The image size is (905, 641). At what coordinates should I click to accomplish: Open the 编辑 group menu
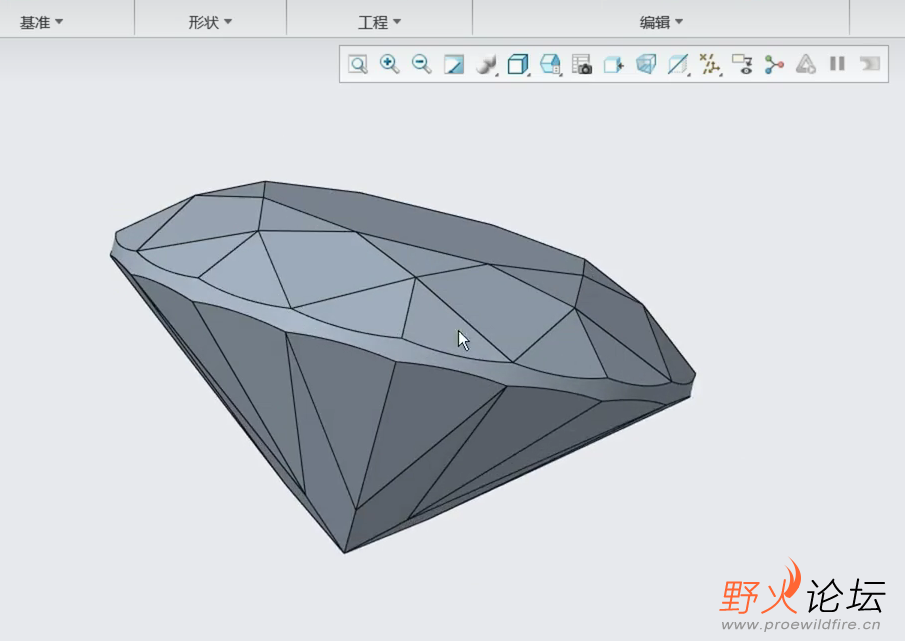coord(661,22)
